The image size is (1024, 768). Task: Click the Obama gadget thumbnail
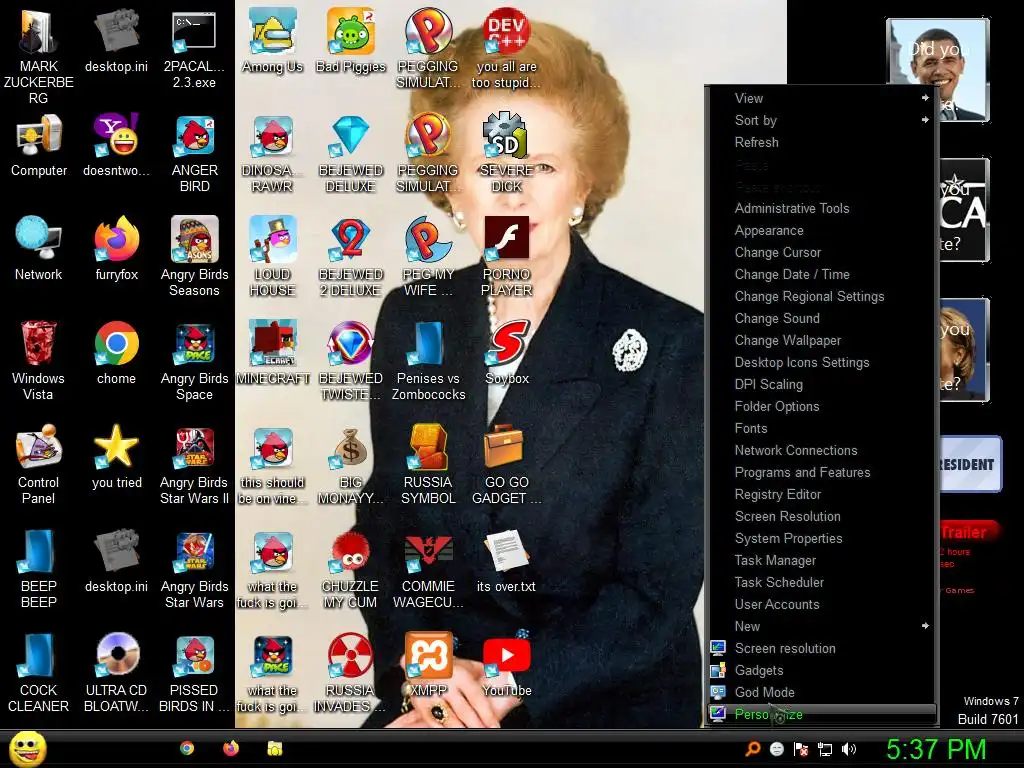point(938,70)
